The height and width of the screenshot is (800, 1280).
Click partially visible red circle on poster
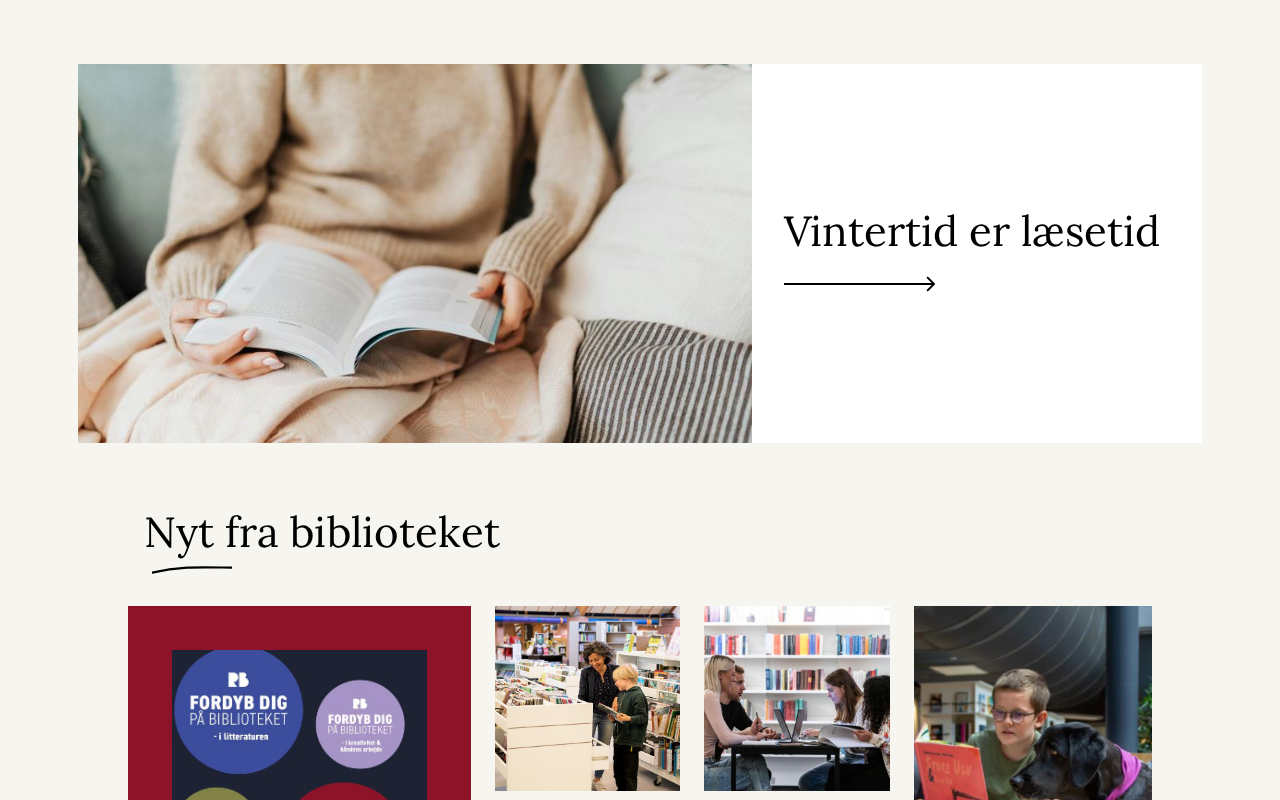(x=342, y=792)
